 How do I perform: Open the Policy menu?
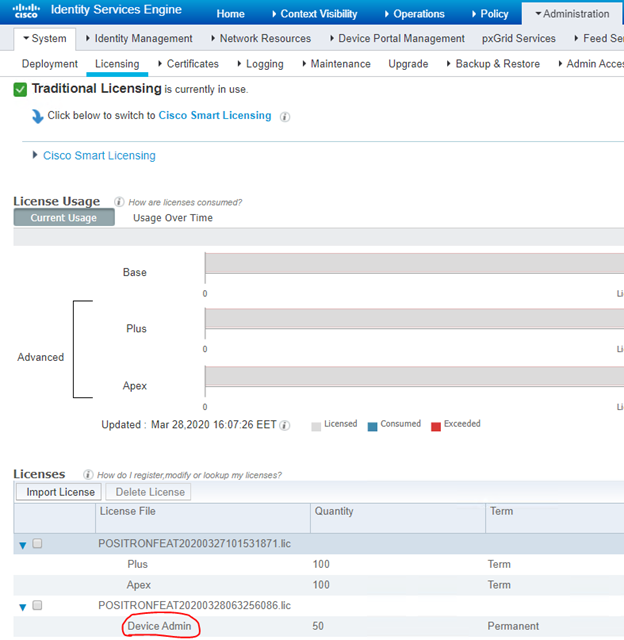490,14
